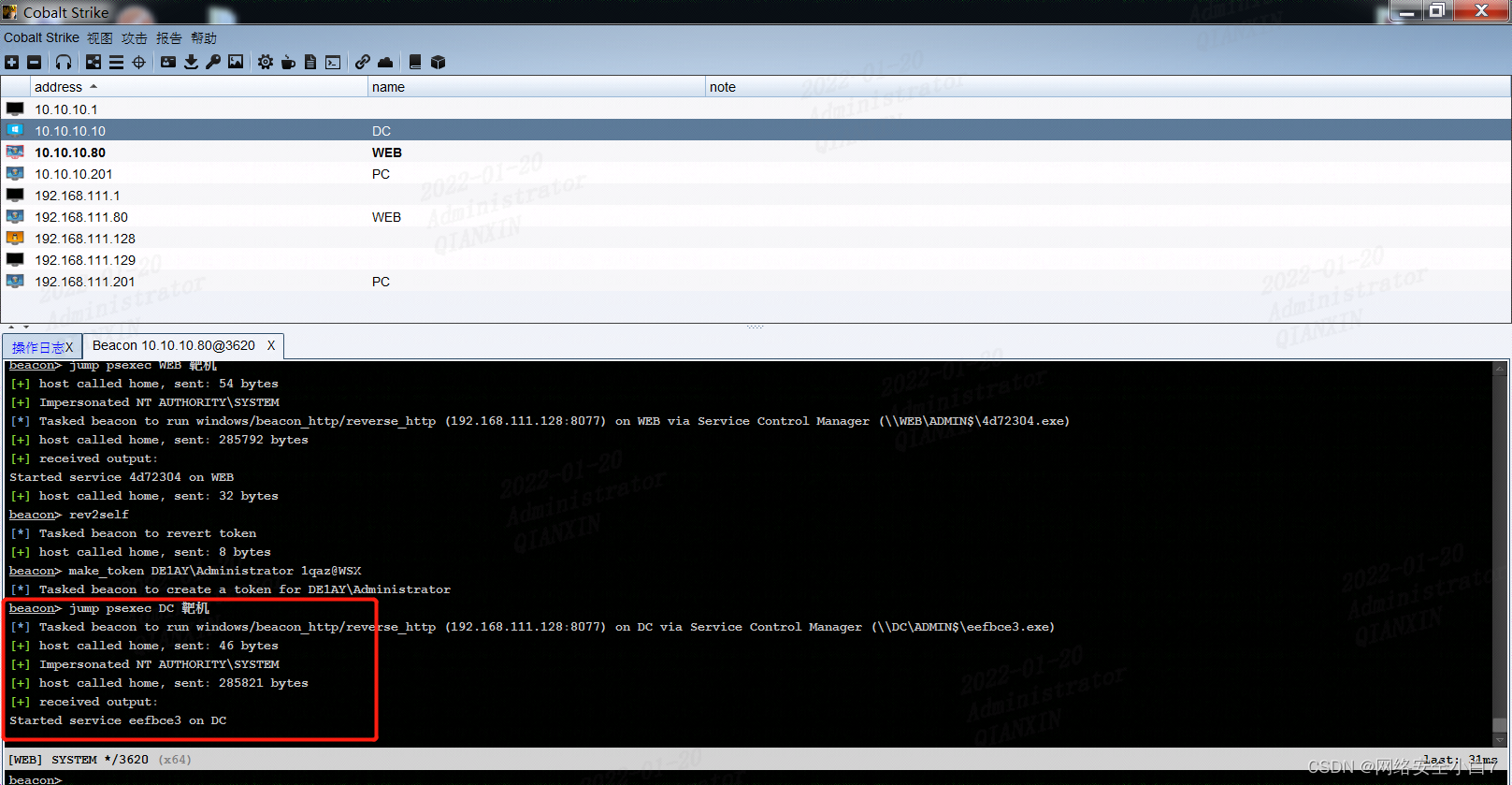Select target row 10.10.10.10 DC
Viewport: 1512px width, 785px height.
pos(756,131)
